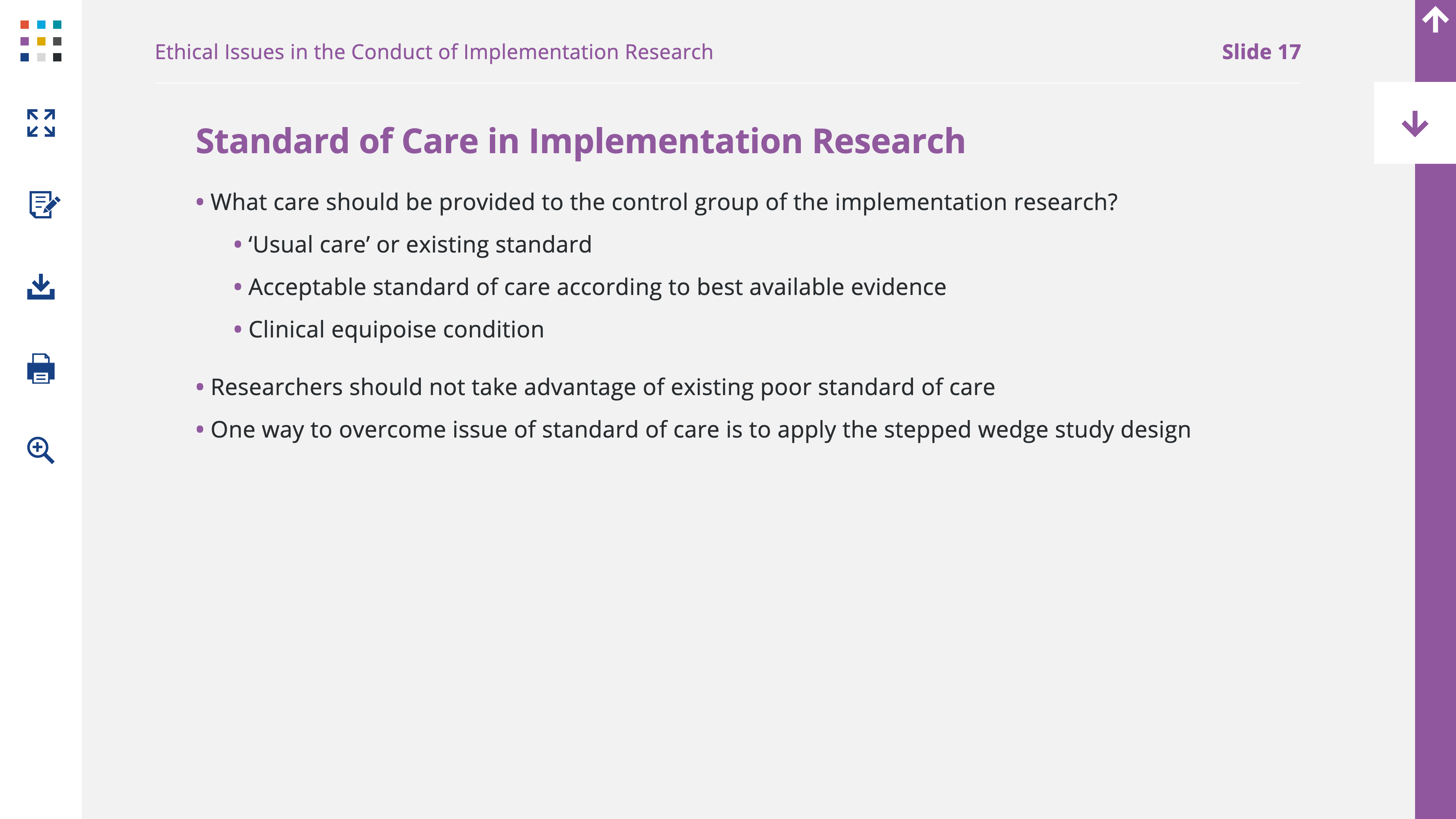1456x819 pixels.
Task: Zoom in with the magnifier plus icon
Action: (41, 450)
